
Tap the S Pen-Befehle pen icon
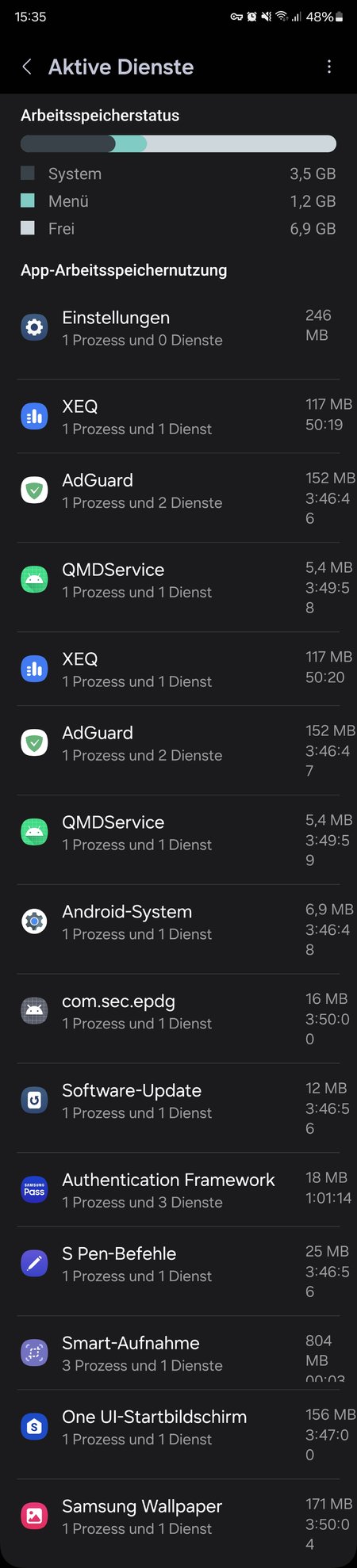[34, 1263]
